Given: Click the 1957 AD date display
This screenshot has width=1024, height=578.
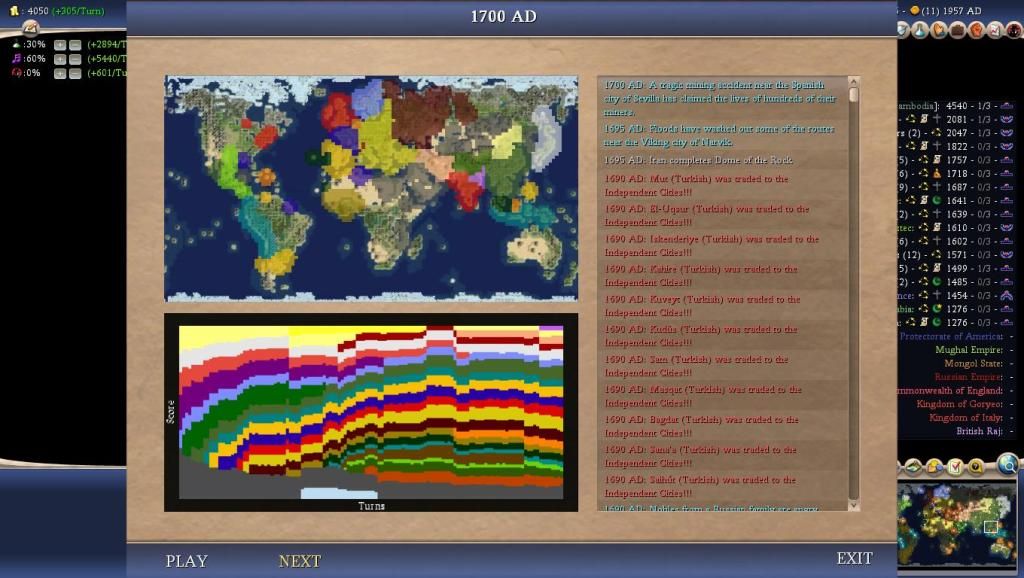Looking at the screenshot, I should [x=962, y=10].
